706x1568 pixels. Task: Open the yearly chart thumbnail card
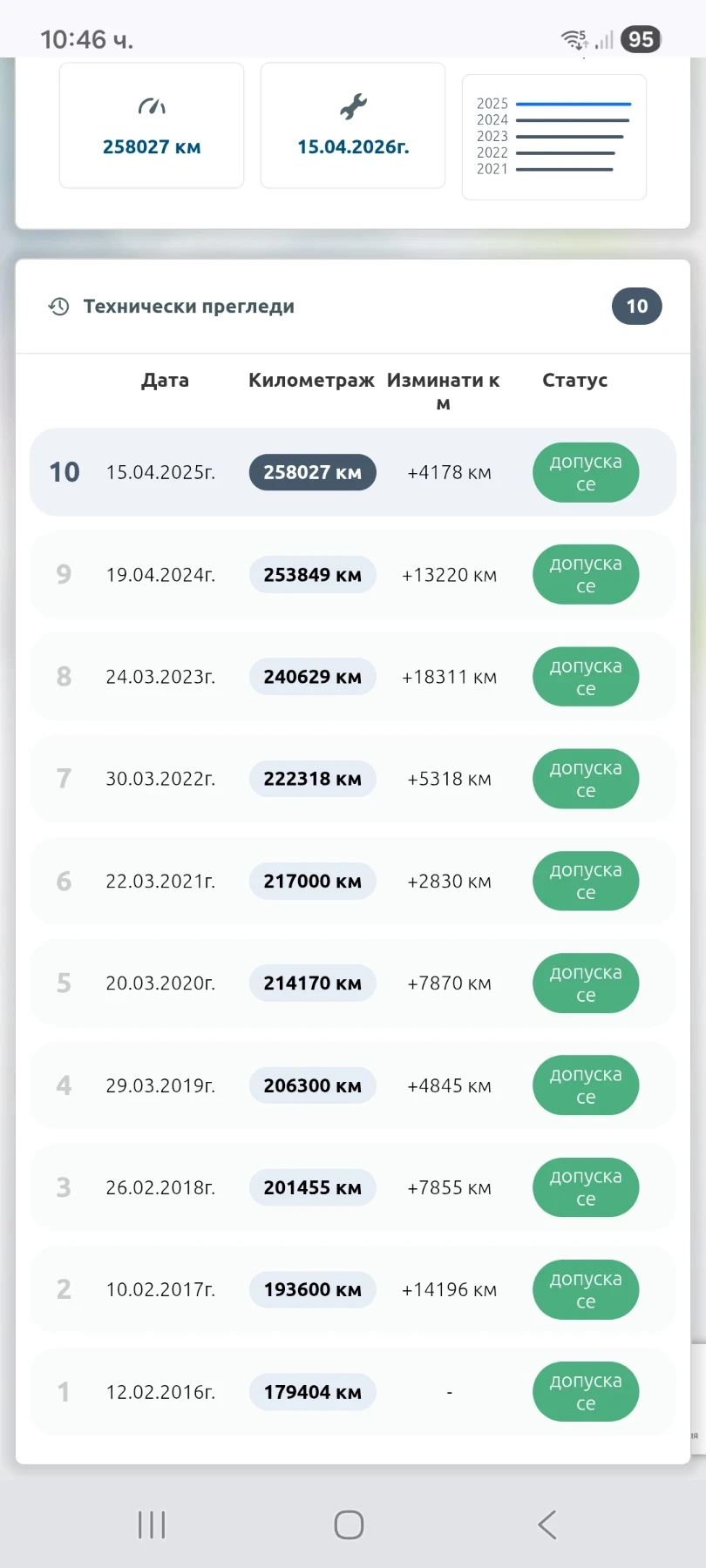pos(553,137)
